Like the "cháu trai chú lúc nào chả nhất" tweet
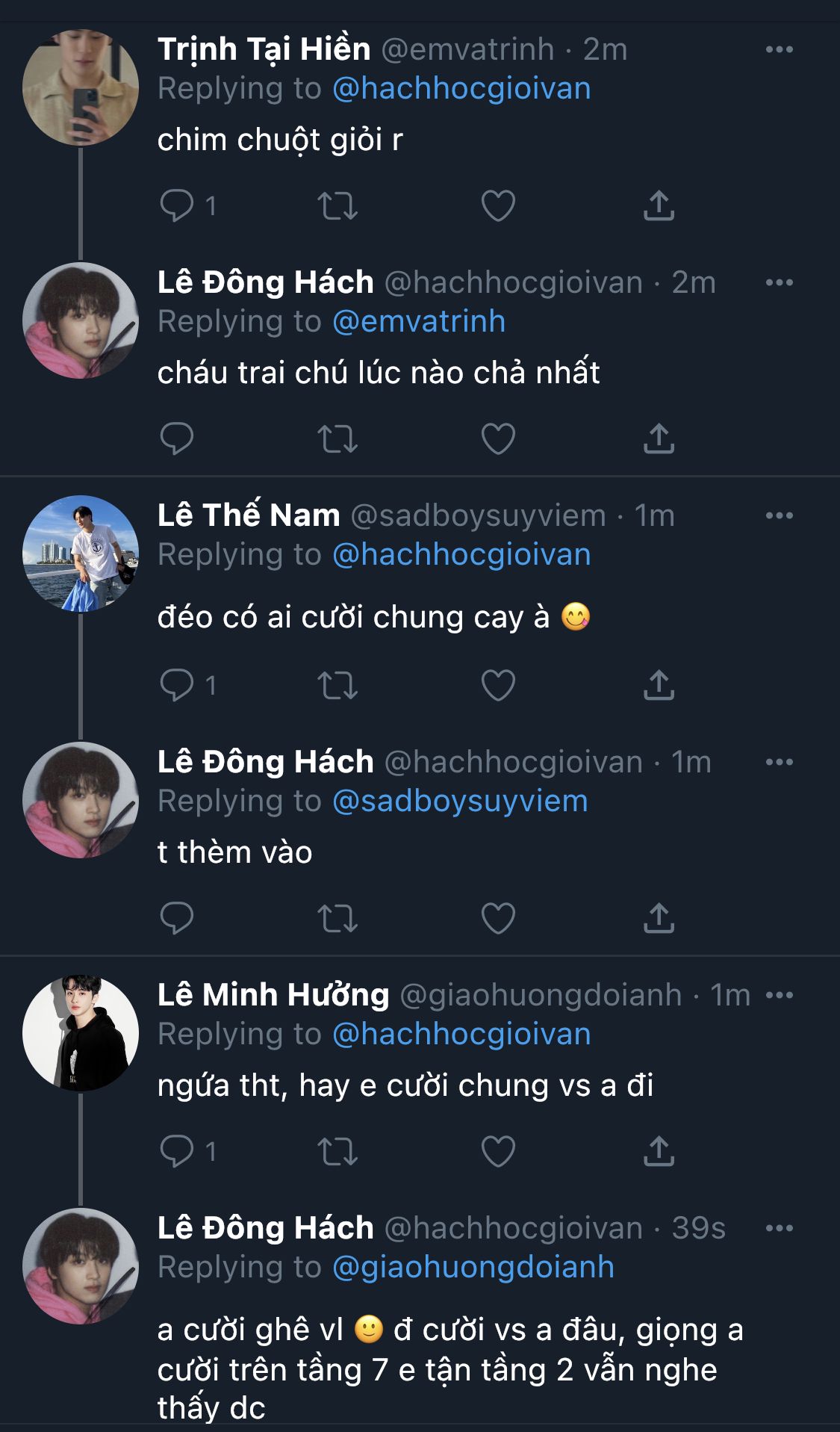Viewport: 840px width, 1432px height. [498, 438]
